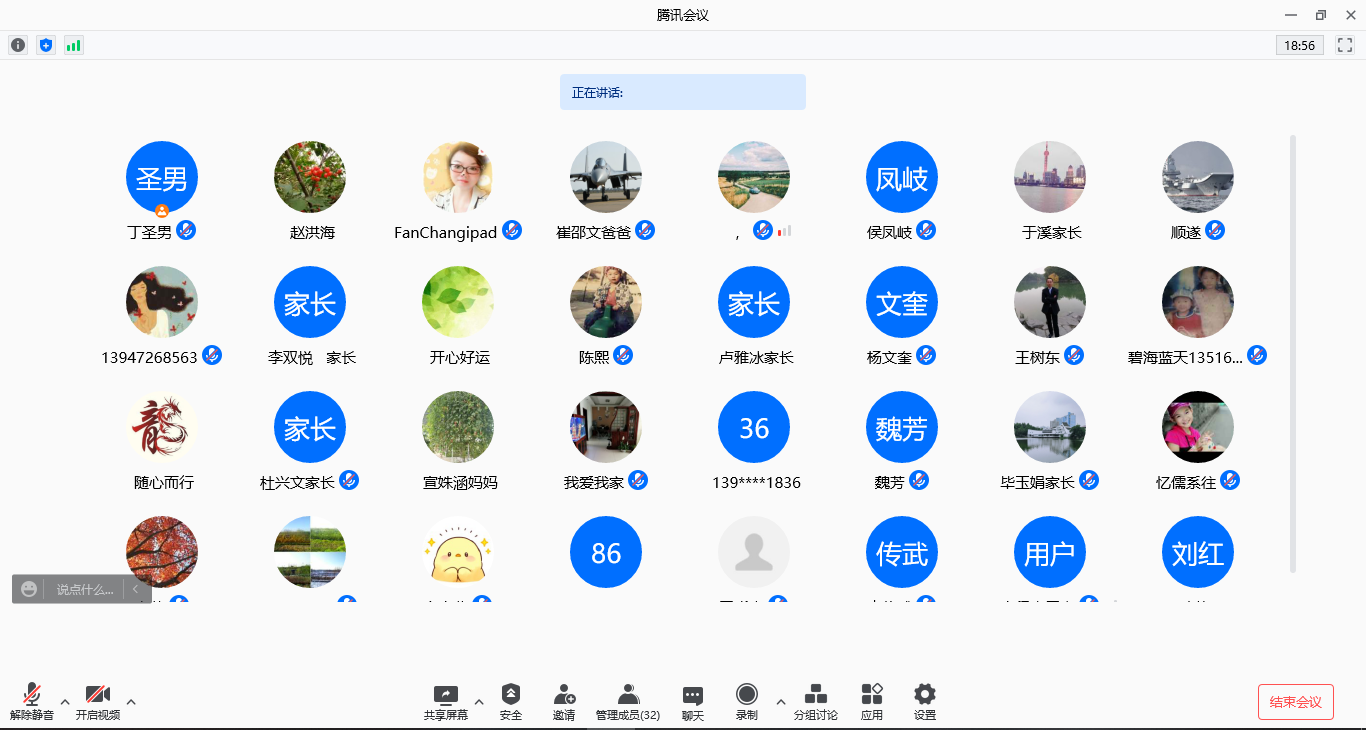This screenshot has height=730, width=1366.
Task: Open meeting Settings (设置)
Action: [925, 701]
